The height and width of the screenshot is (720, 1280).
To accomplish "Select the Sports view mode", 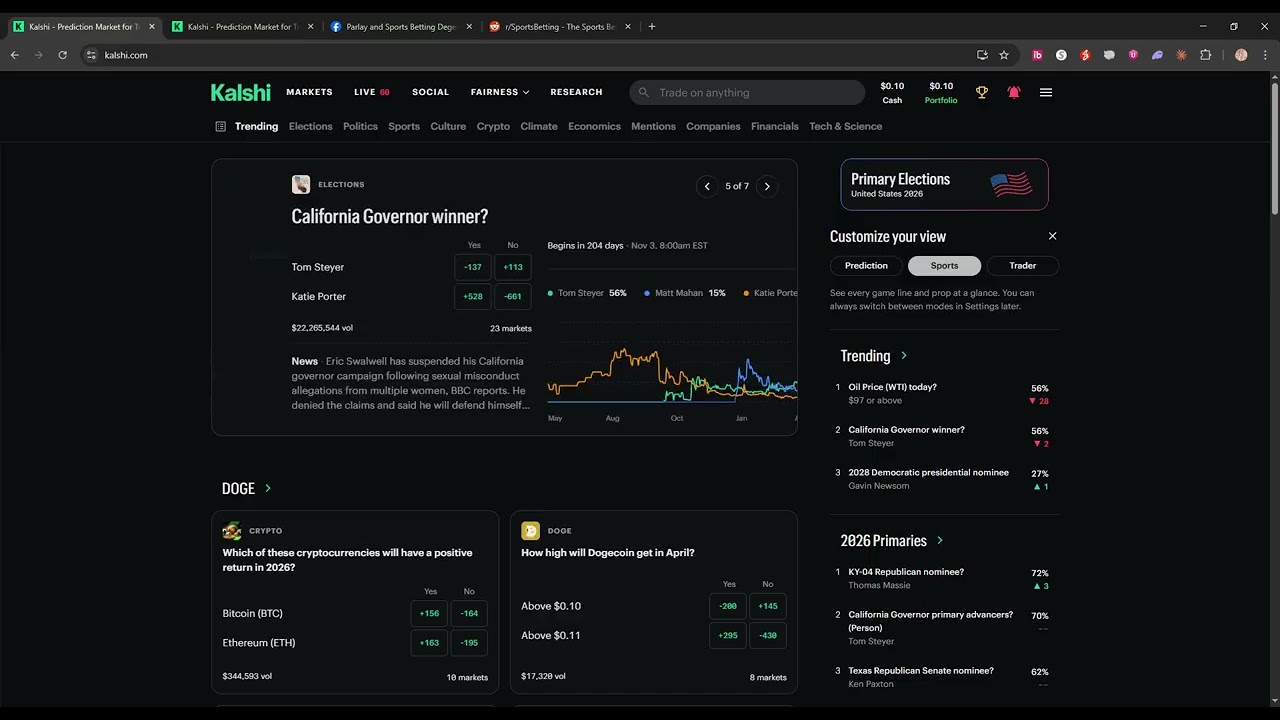I will click(944, 266).
